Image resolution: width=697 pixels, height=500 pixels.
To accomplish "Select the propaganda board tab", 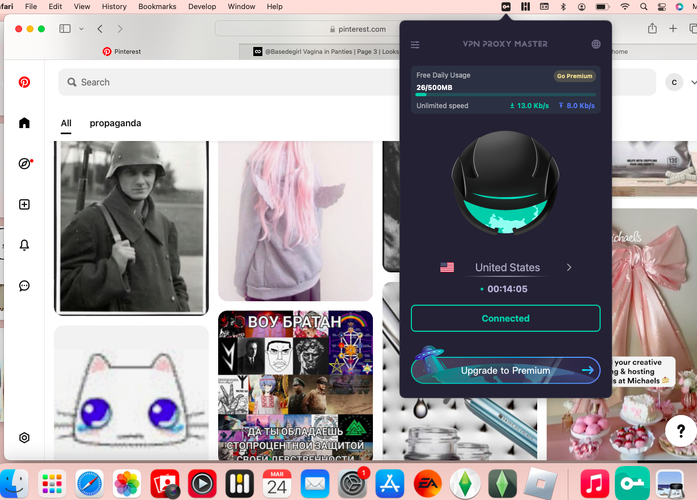I will 116,123.
